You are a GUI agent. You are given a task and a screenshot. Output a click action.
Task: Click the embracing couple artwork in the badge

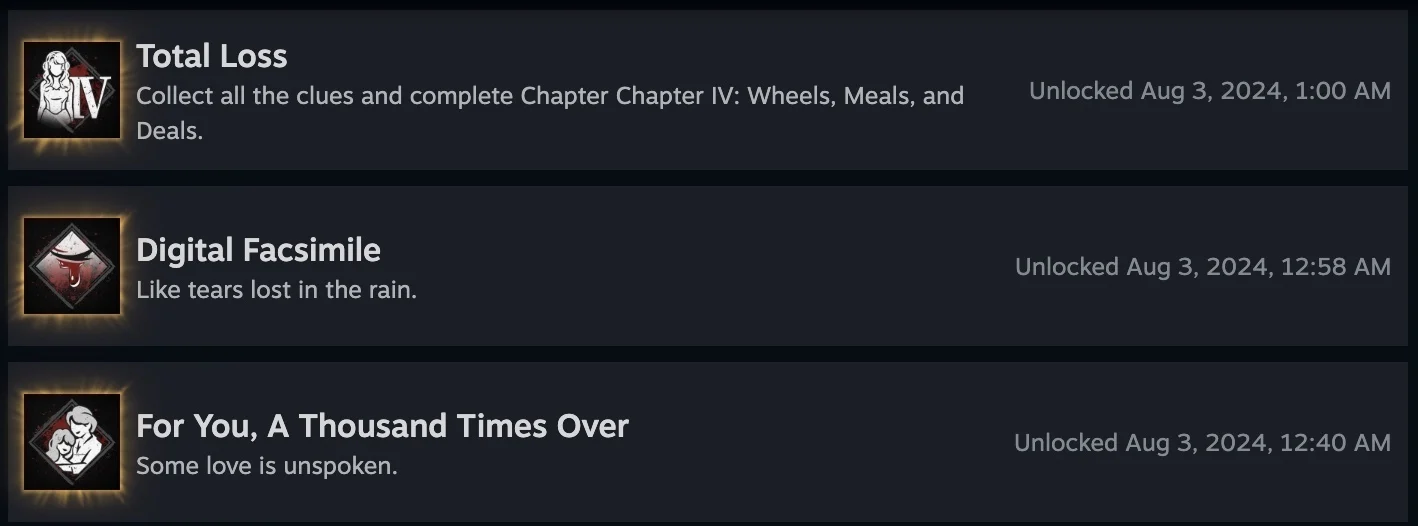(70, 442)
